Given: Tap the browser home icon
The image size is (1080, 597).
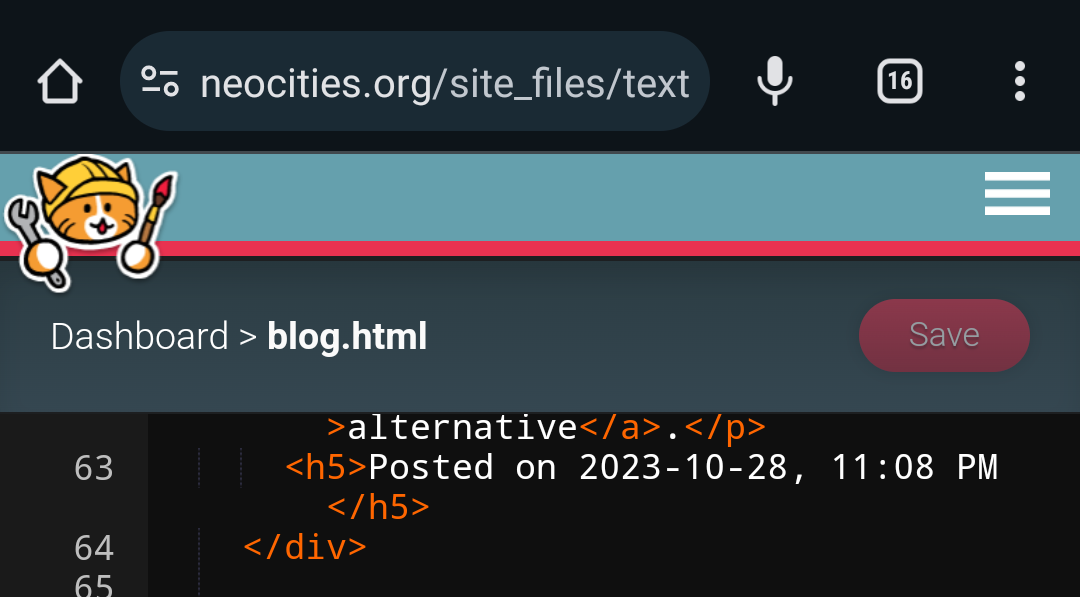Looking at the screenshot, I should pos(60,81).
